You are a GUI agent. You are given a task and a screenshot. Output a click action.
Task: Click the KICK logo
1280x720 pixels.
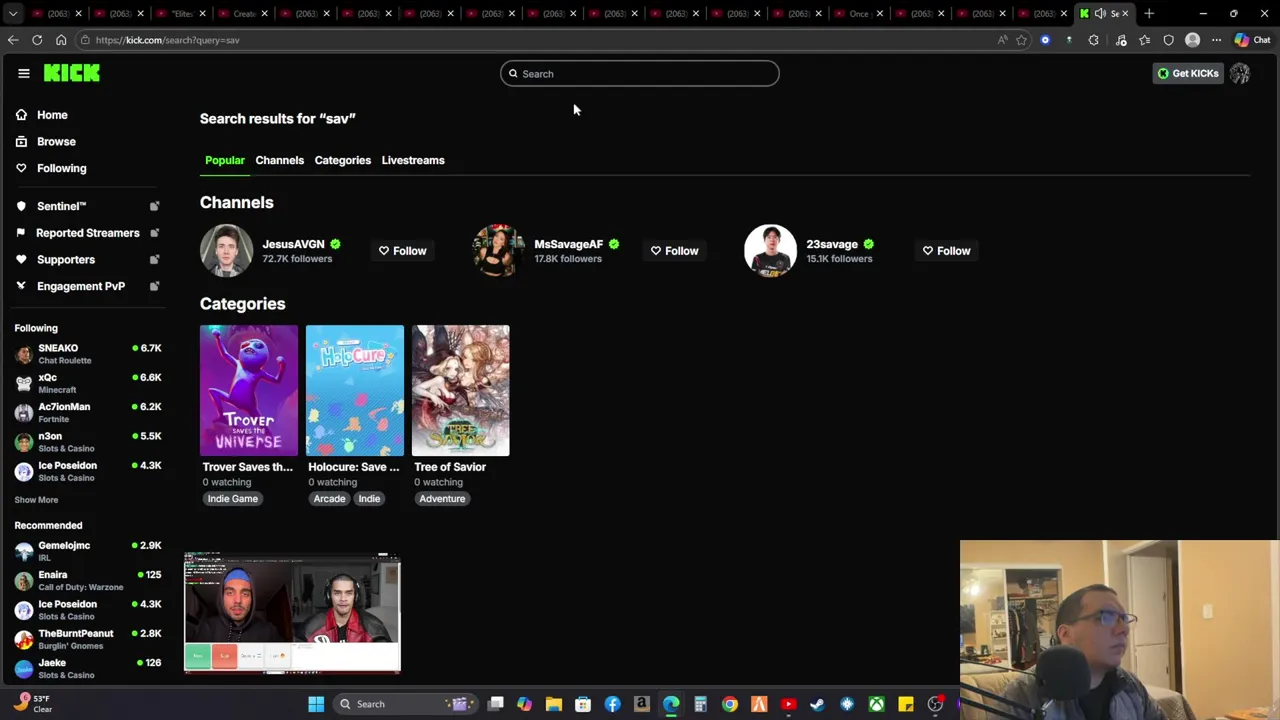click(72, 73)
